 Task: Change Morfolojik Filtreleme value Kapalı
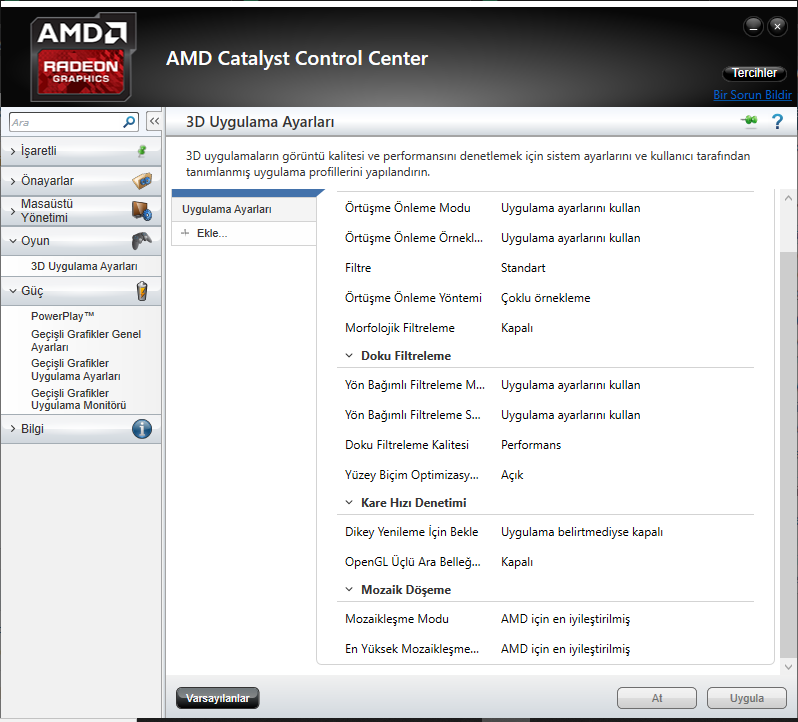517,328
